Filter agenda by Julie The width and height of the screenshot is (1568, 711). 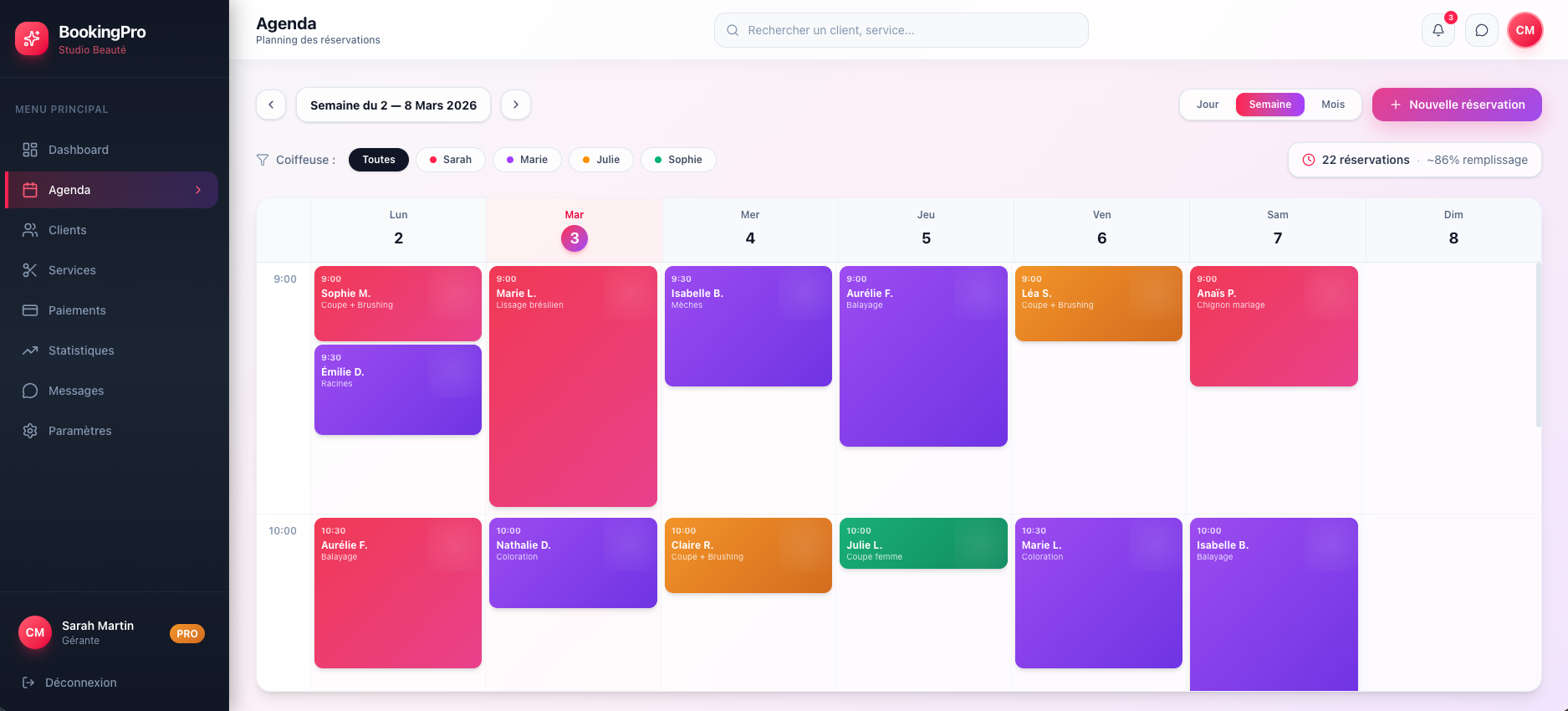click(600, 160)
